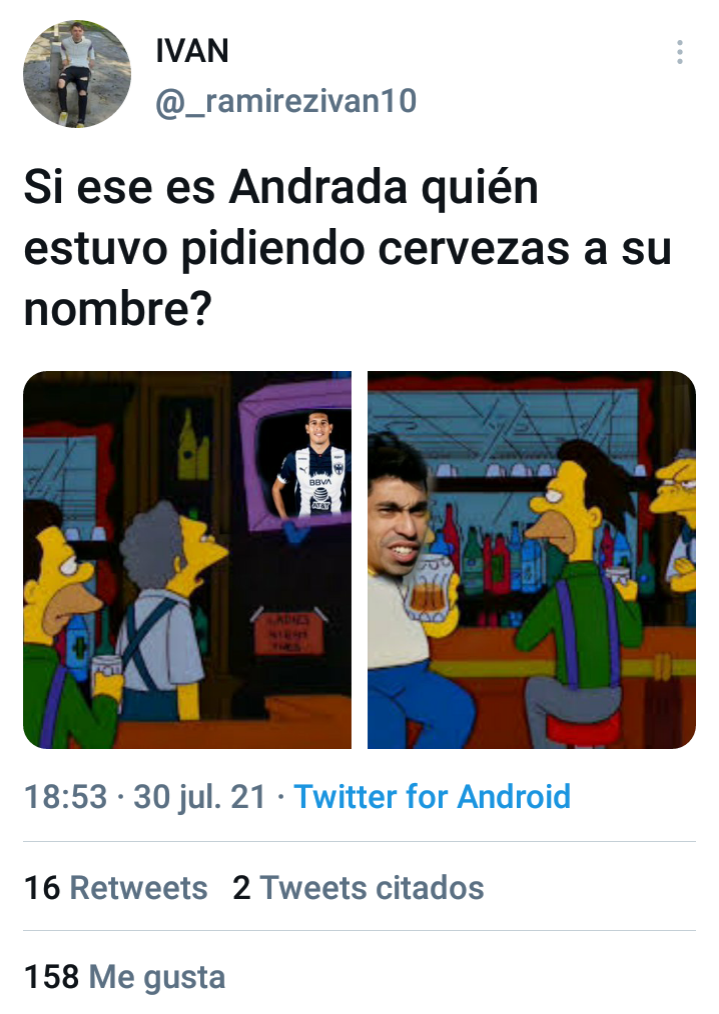719x1014 pixels.
Task: Show the 158 Me gusta list
Action: 125,976
